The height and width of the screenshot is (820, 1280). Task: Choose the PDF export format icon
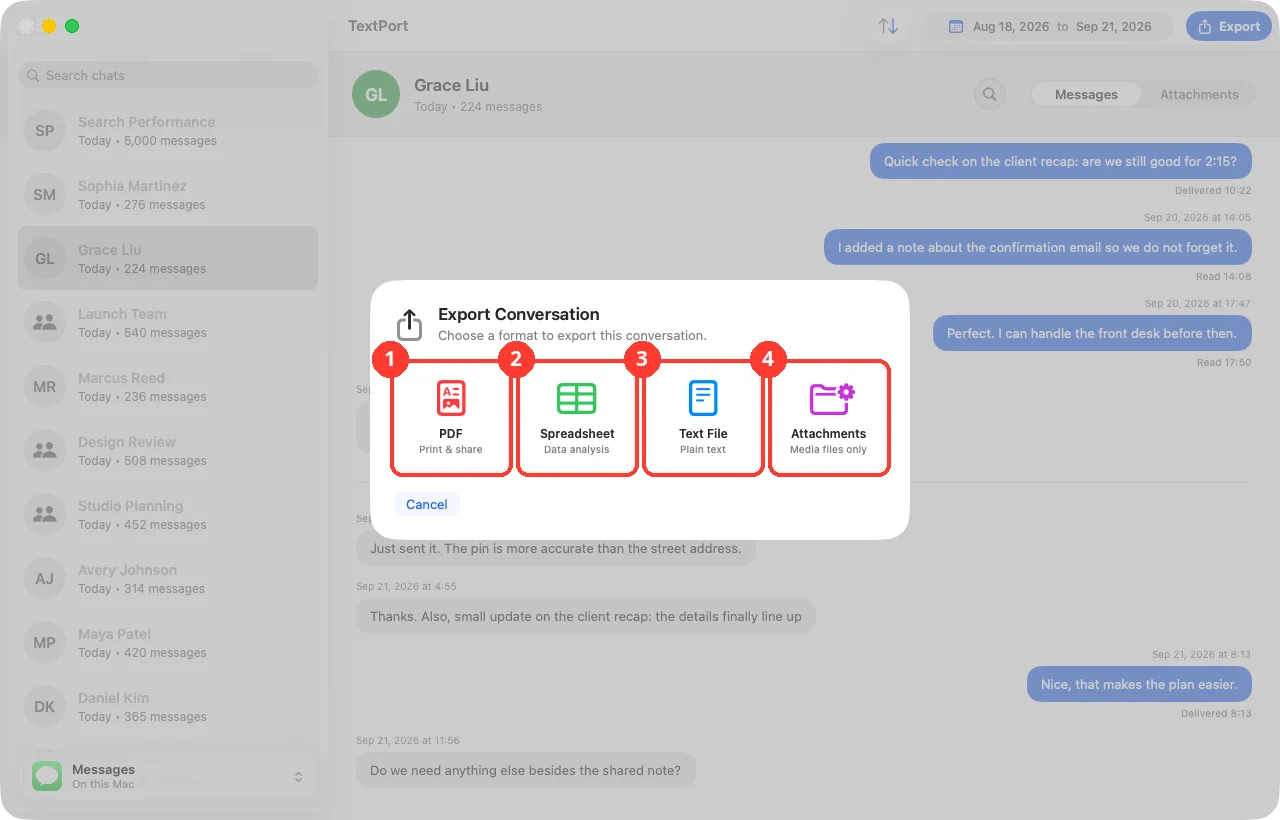(x=451, y=398)
